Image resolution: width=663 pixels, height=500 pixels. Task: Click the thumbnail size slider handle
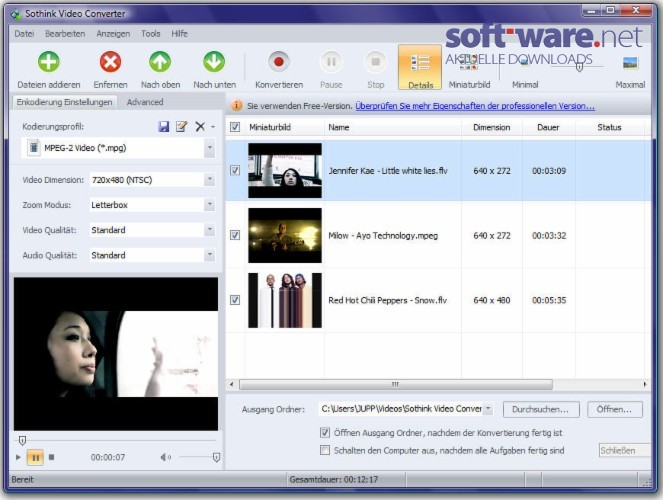pyautogui.click(x=579, y=67)
